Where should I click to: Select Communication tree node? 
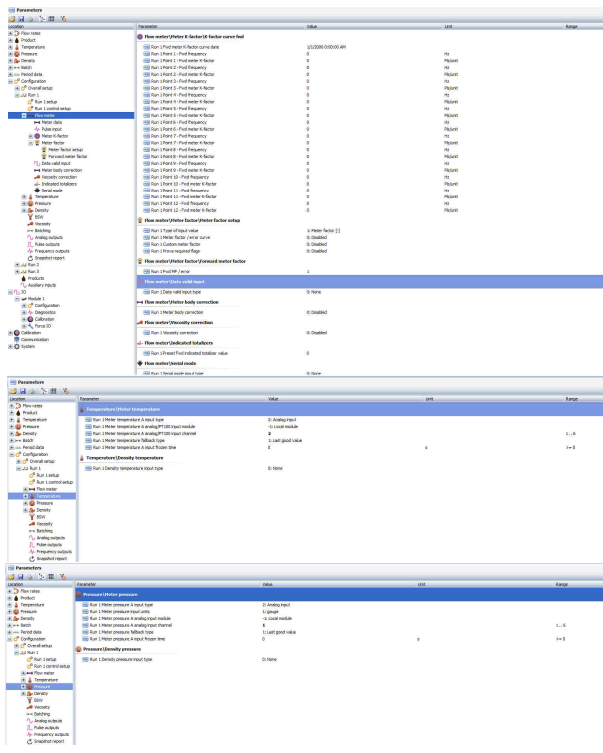(x=35, y=340)
